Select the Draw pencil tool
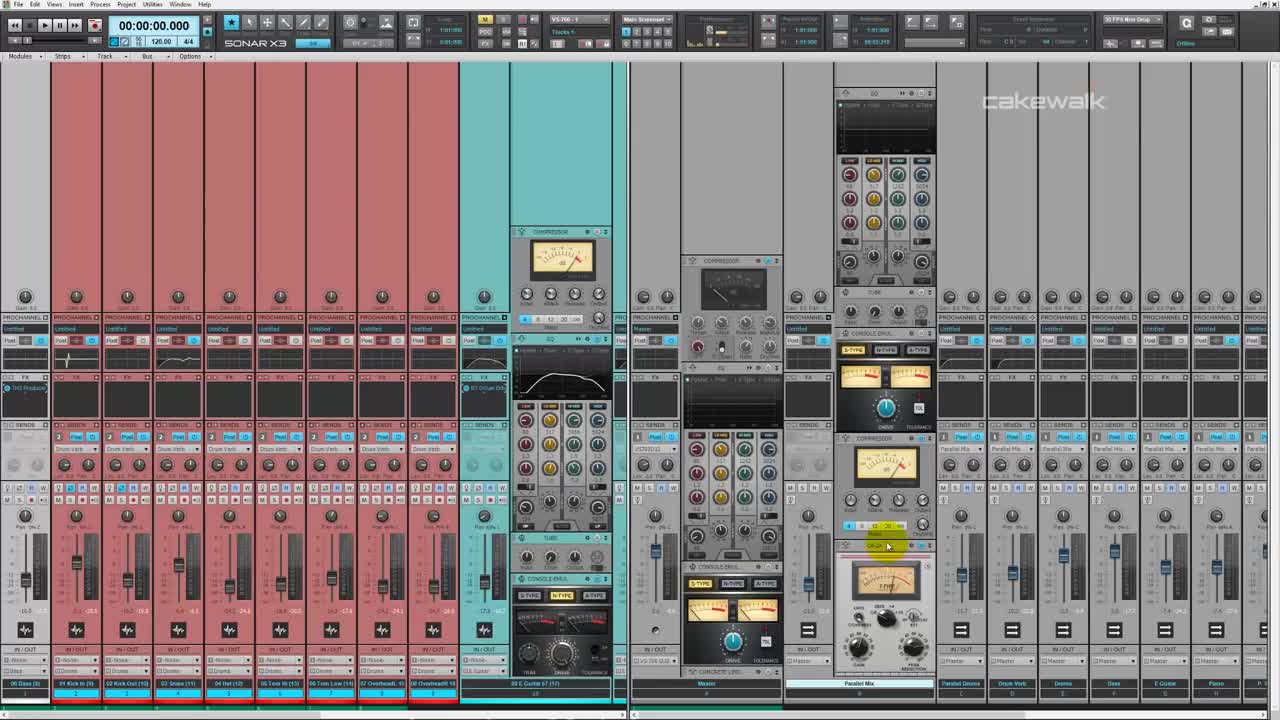Screen dimensions: 1280x720 [303, 22]
